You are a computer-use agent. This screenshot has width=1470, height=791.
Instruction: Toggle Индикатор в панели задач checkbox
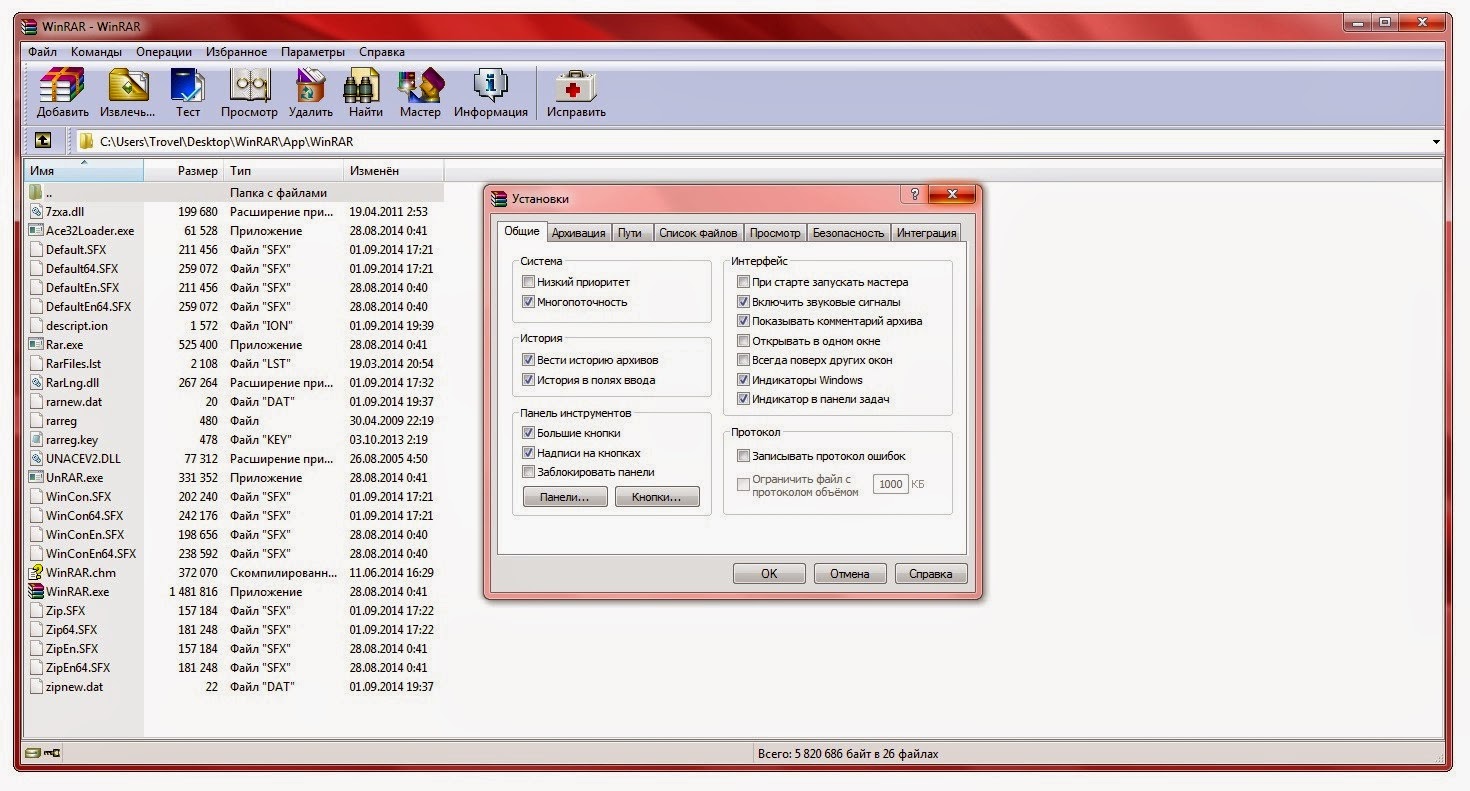[x=743, y=398]
